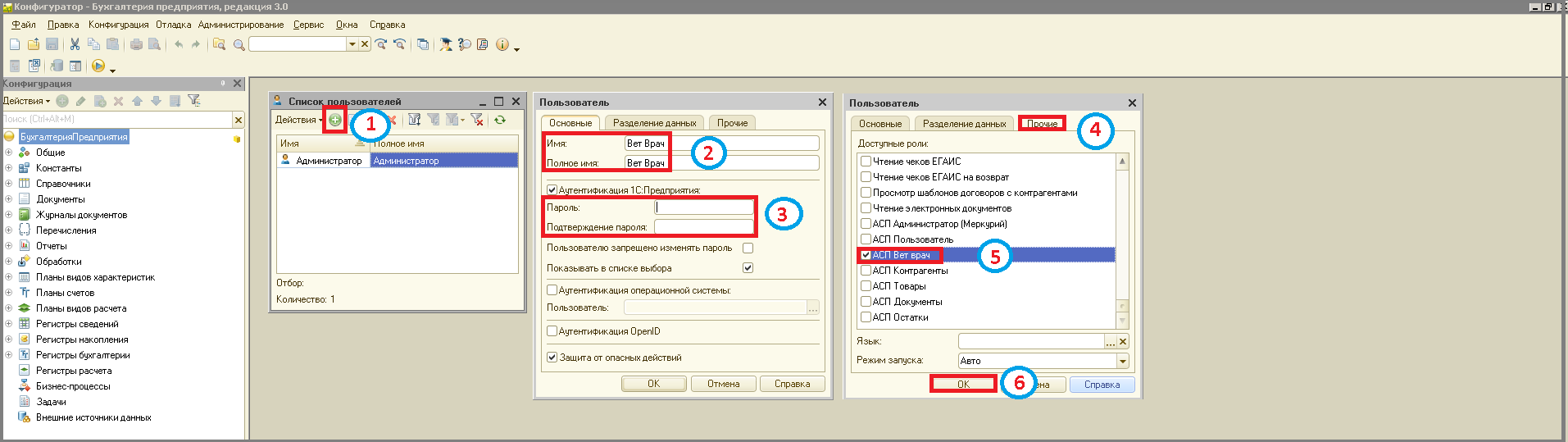
Task: Open the 'Файл' menu
Action: (x=24, y=25)
